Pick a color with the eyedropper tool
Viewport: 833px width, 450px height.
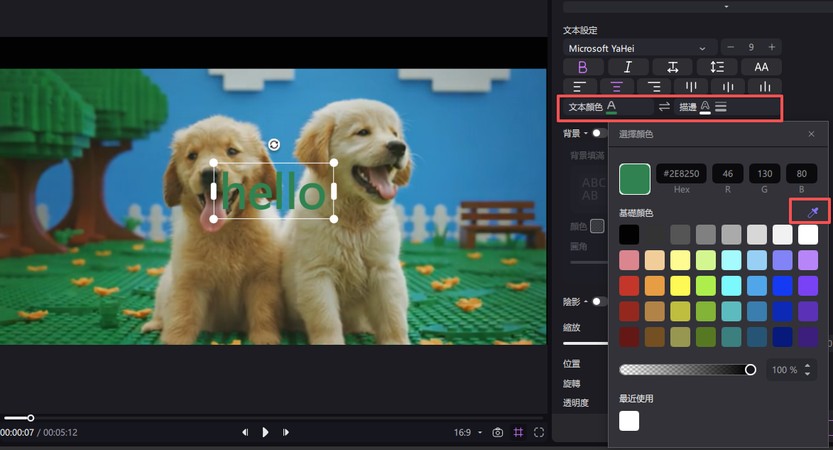(x=811, y=212)
